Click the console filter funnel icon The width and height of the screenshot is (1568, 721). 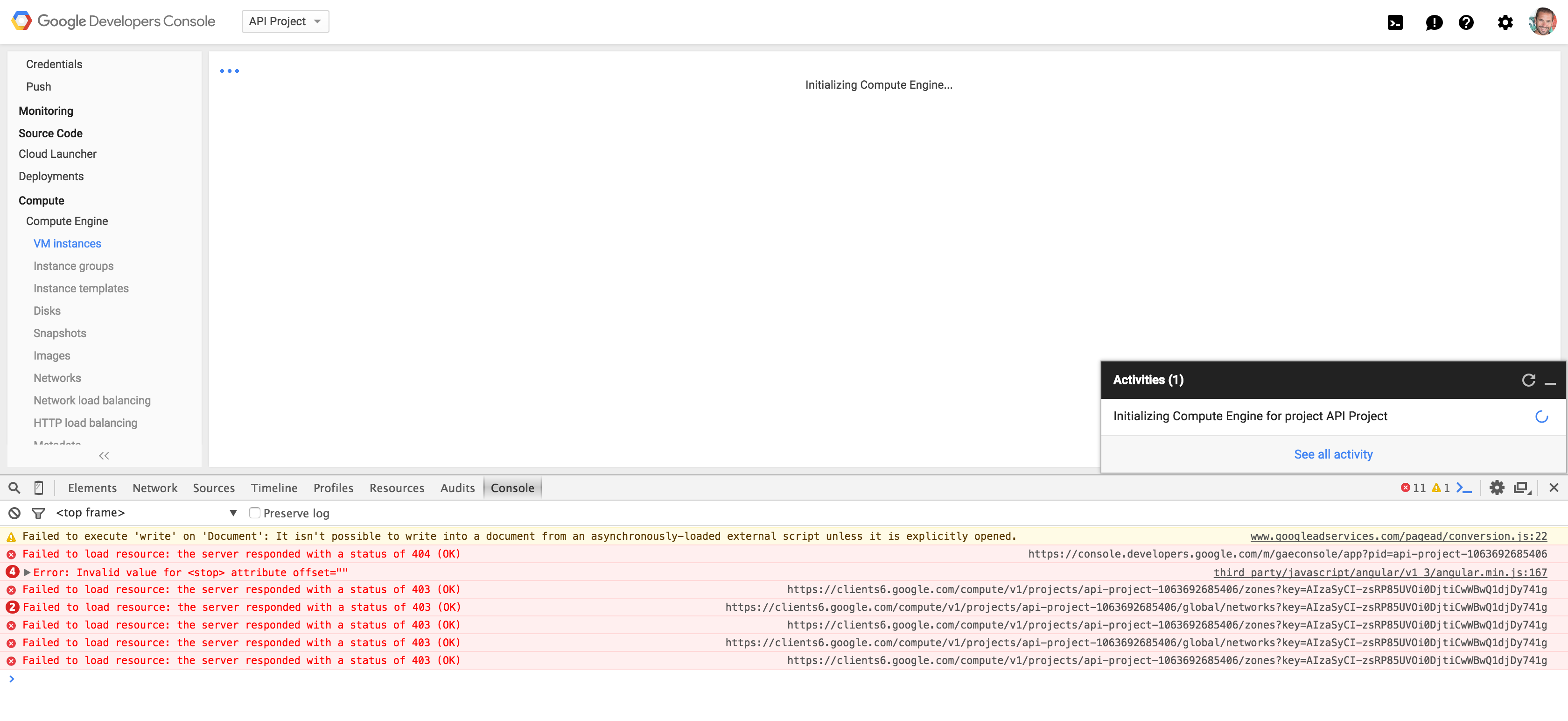point(38,513)
